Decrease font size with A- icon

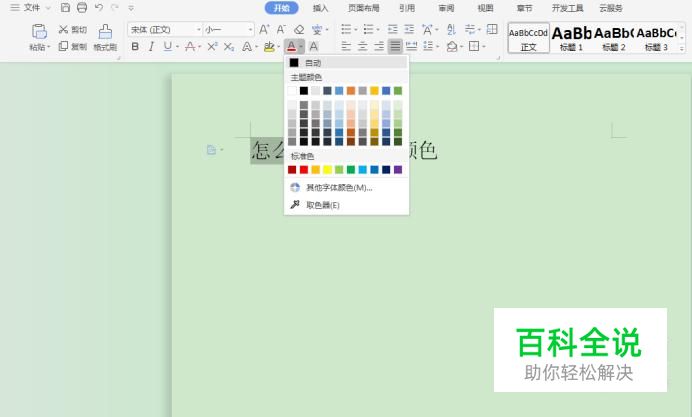click(x=281, y=30)
